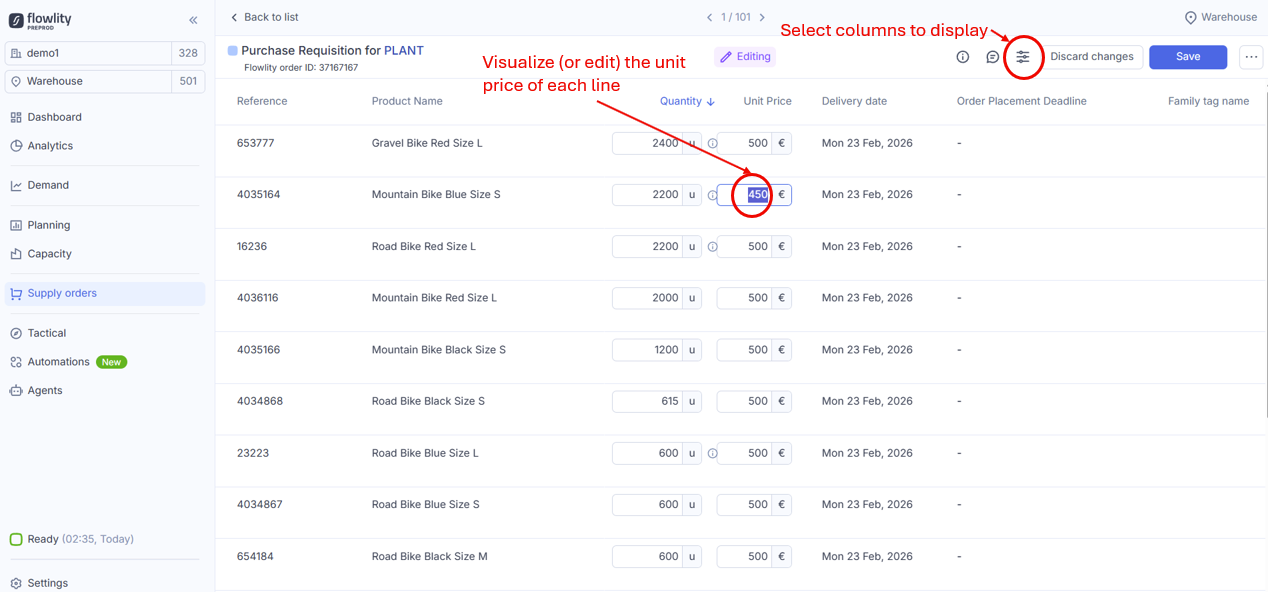This screenshot has height=607, width=1272.
Task: Discard changes to the requisition
Action: tap(1091, 57)
